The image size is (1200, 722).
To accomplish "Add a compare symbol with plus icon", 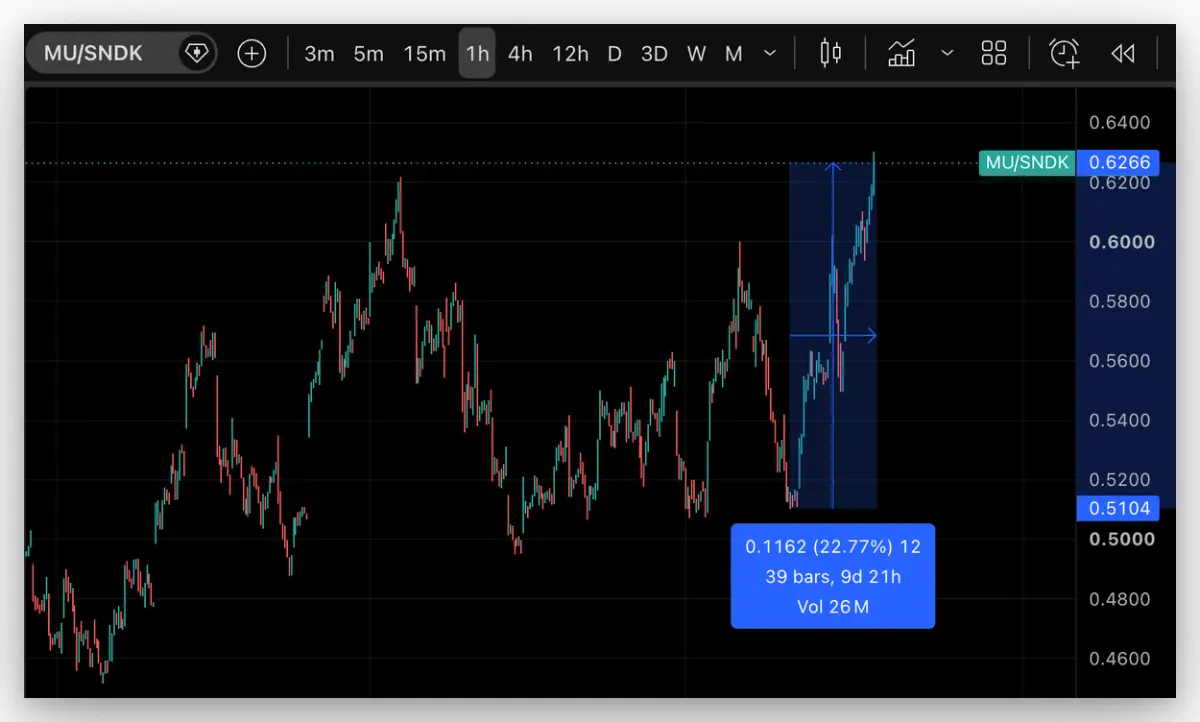I will (251, 53).
